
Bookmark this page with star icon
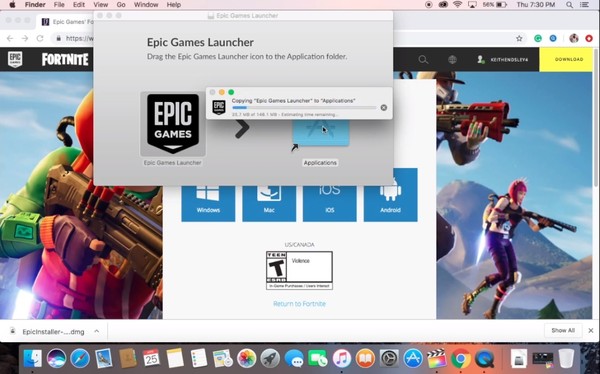(519, 38)
